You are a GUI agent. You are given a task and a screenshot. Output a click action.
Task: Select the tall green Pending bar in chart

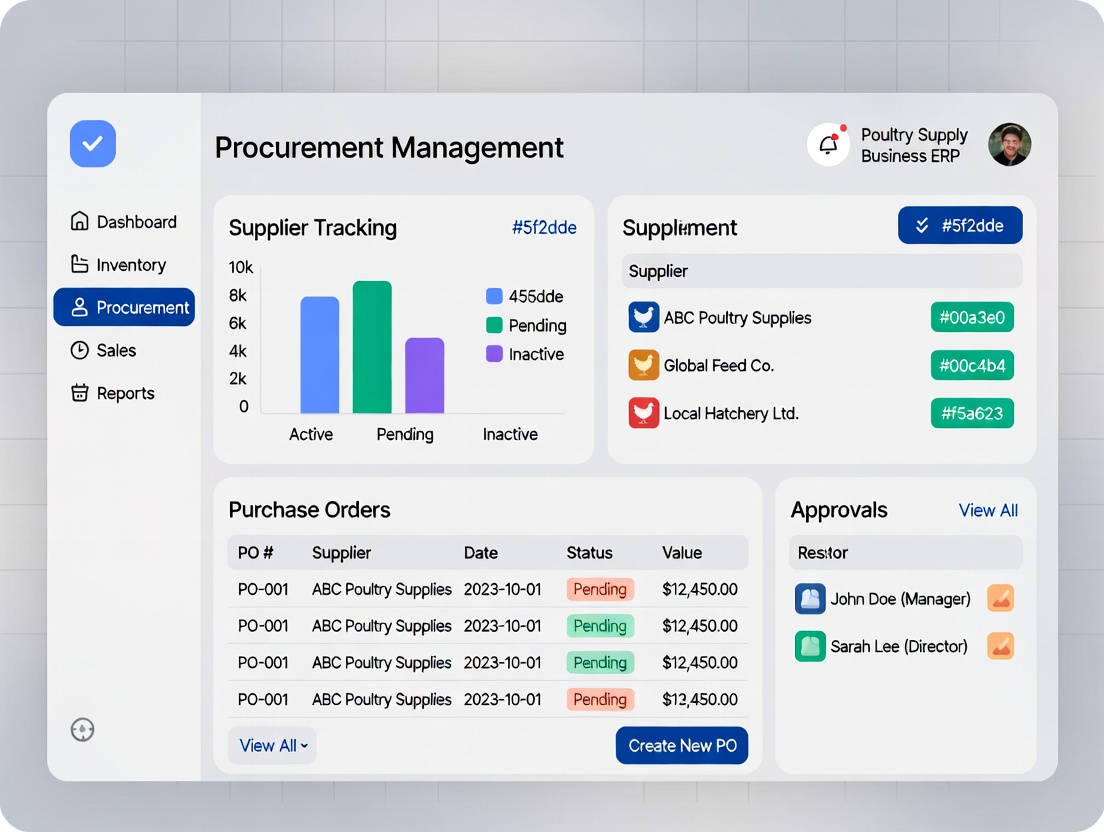coord(372,346)
